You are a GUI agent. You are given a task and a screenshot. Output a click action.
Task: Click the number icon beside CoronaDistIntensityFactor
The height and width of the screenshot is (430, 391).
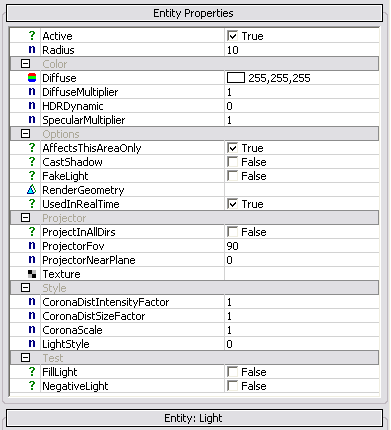pyautogui.click(x=32, y=302)
